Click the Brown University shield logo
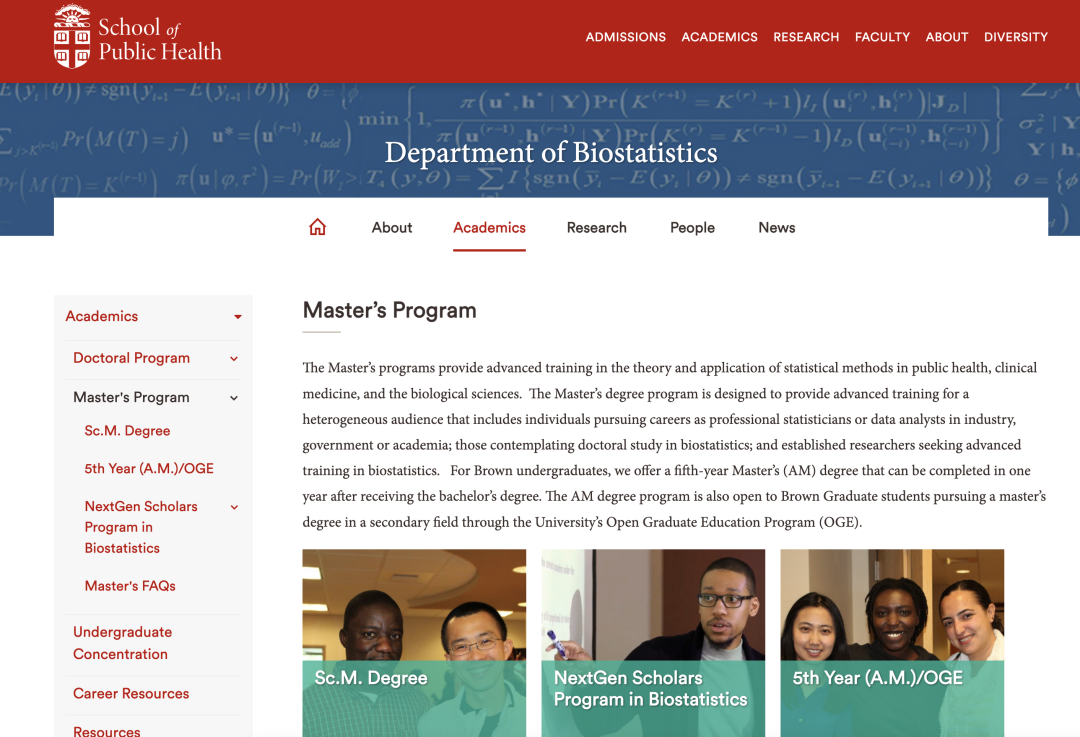Viewport: 1080px width, 737px height. (x=72, y=36)
